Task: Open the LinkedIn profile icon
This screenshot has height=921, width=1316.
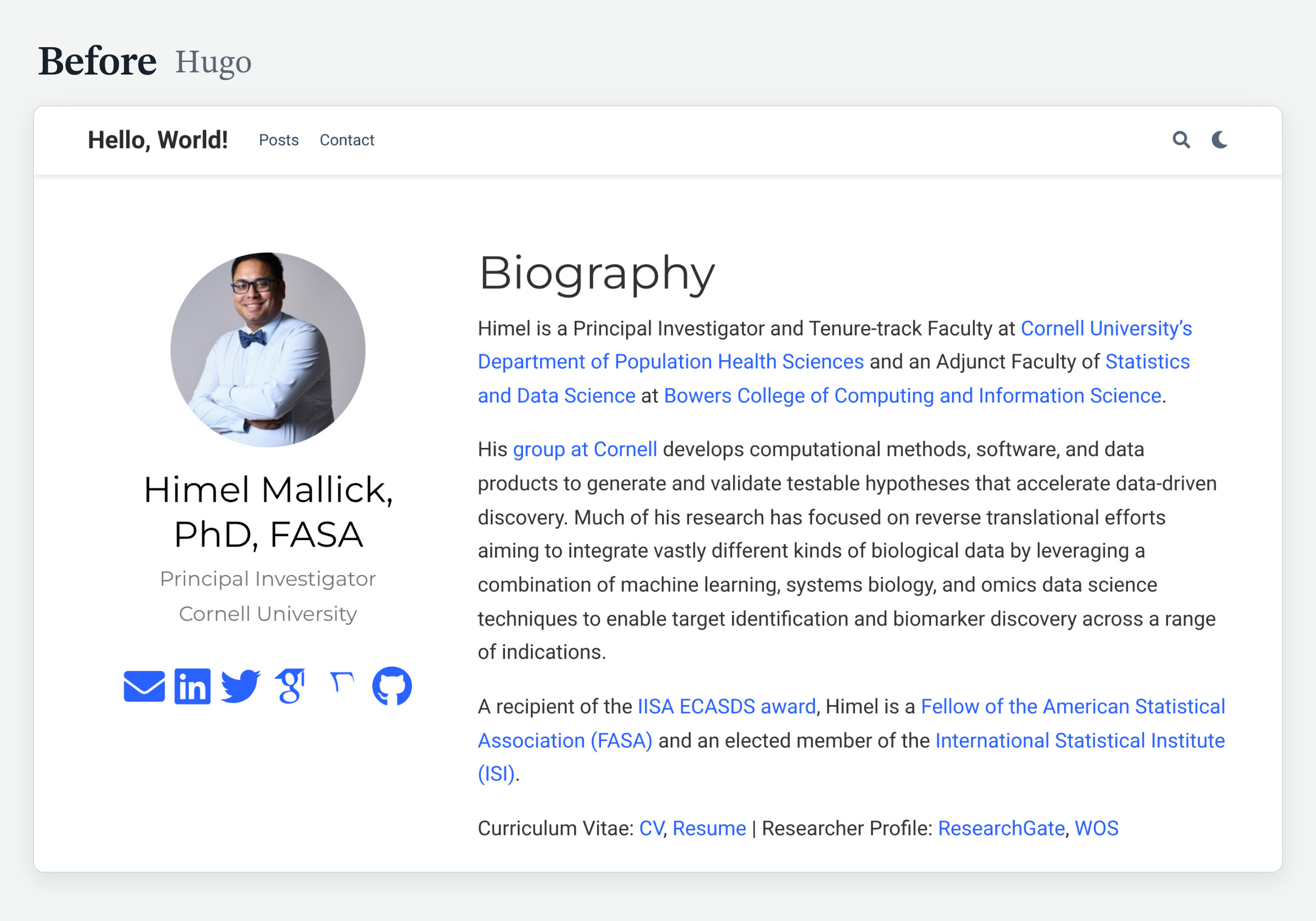Action: 192,686
